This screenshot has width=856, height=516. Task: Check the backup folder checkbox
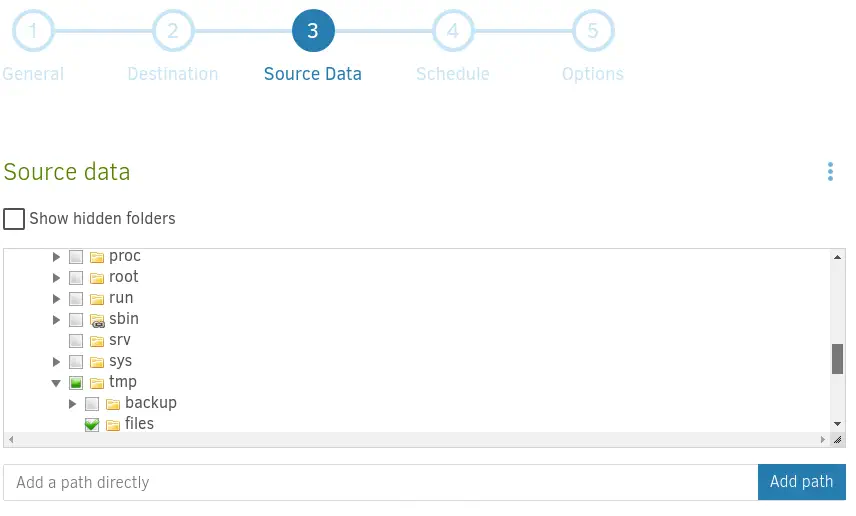92,404
